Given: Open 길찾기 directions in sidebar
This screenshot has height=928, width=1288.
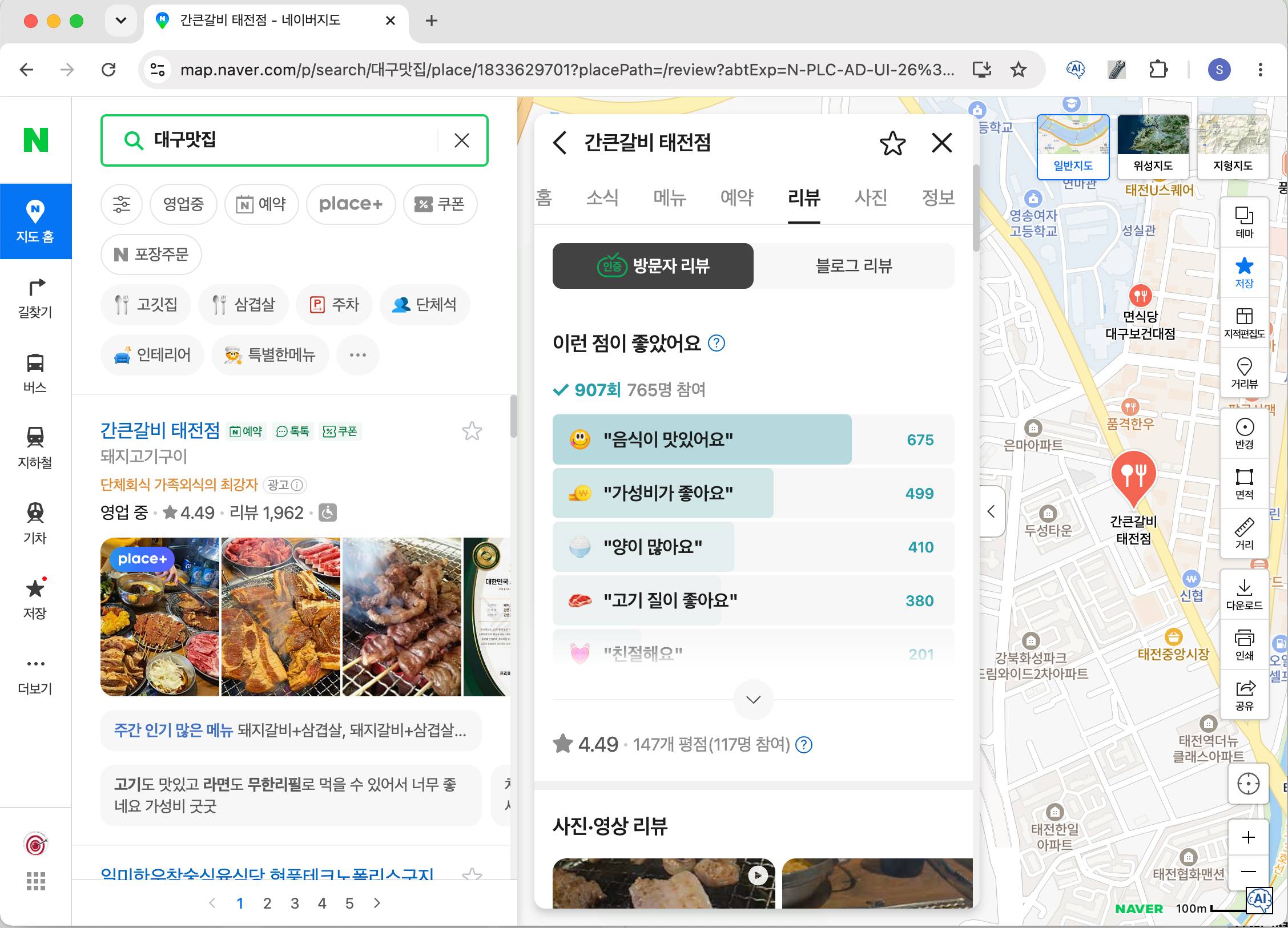Looking at the screenshot, I should [x=35, y=298].
